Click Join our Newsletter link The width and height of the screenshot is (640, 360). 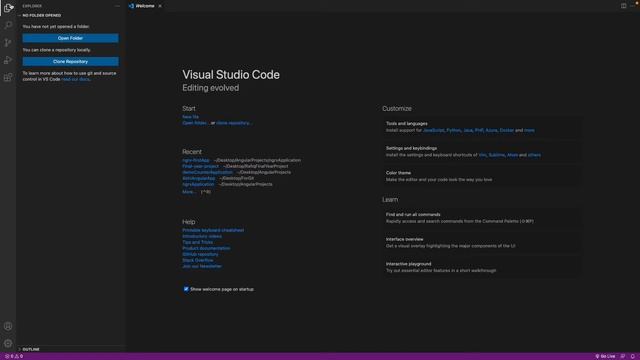pos(202,266)
